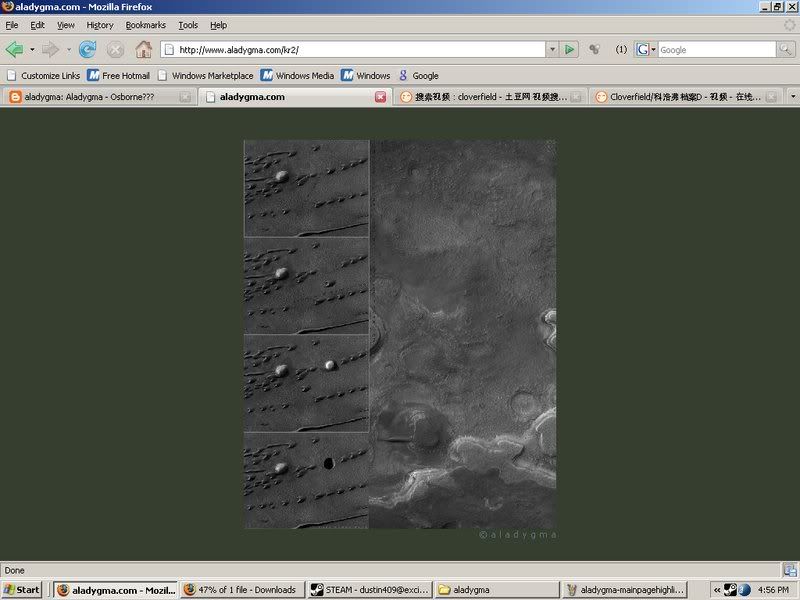Click the Reload page icon
Image resolution: width=800 pixels, height=600 pixels.
click(88, 49)
